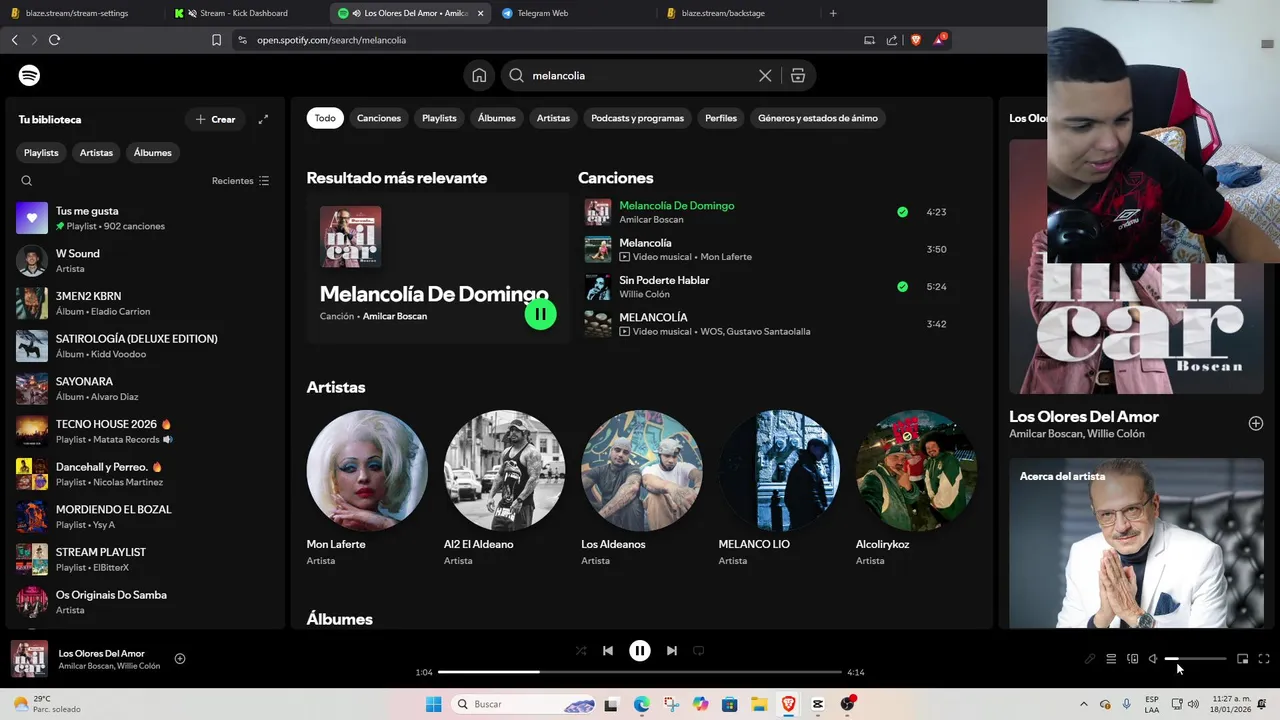The height and width of the screenshot is (720, 1280).
Task: Skip to next track
Action: pos(672,650)
